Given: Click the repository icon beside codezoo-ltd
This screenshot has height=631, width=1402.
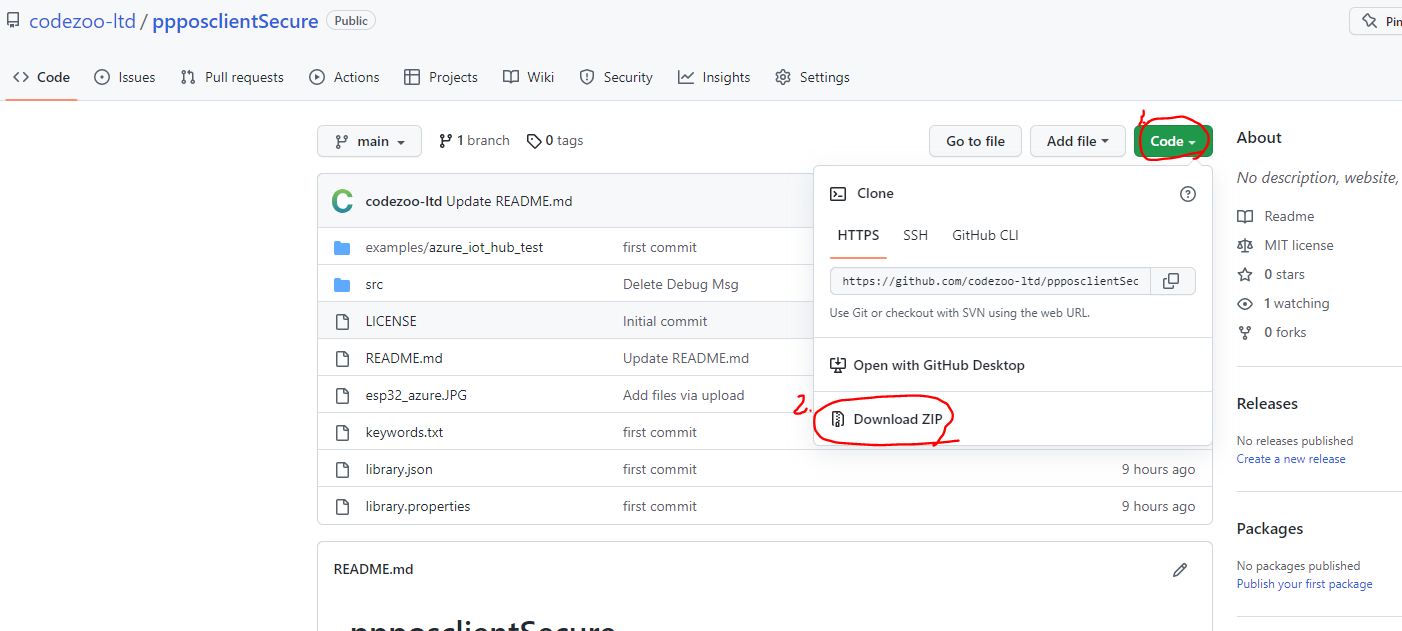Looking at the screenshot, I should click(x=13, y=20).
